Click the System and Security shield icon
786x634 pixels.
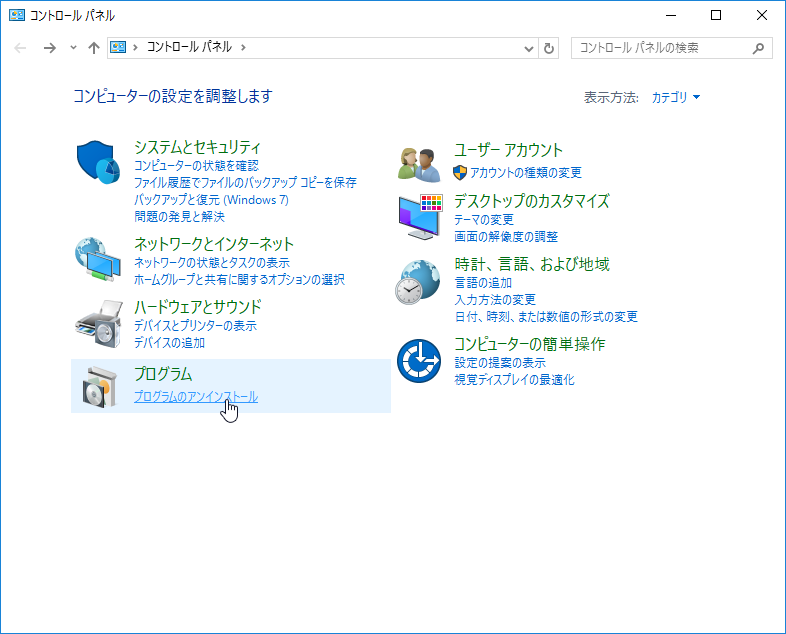coord(98,162)
